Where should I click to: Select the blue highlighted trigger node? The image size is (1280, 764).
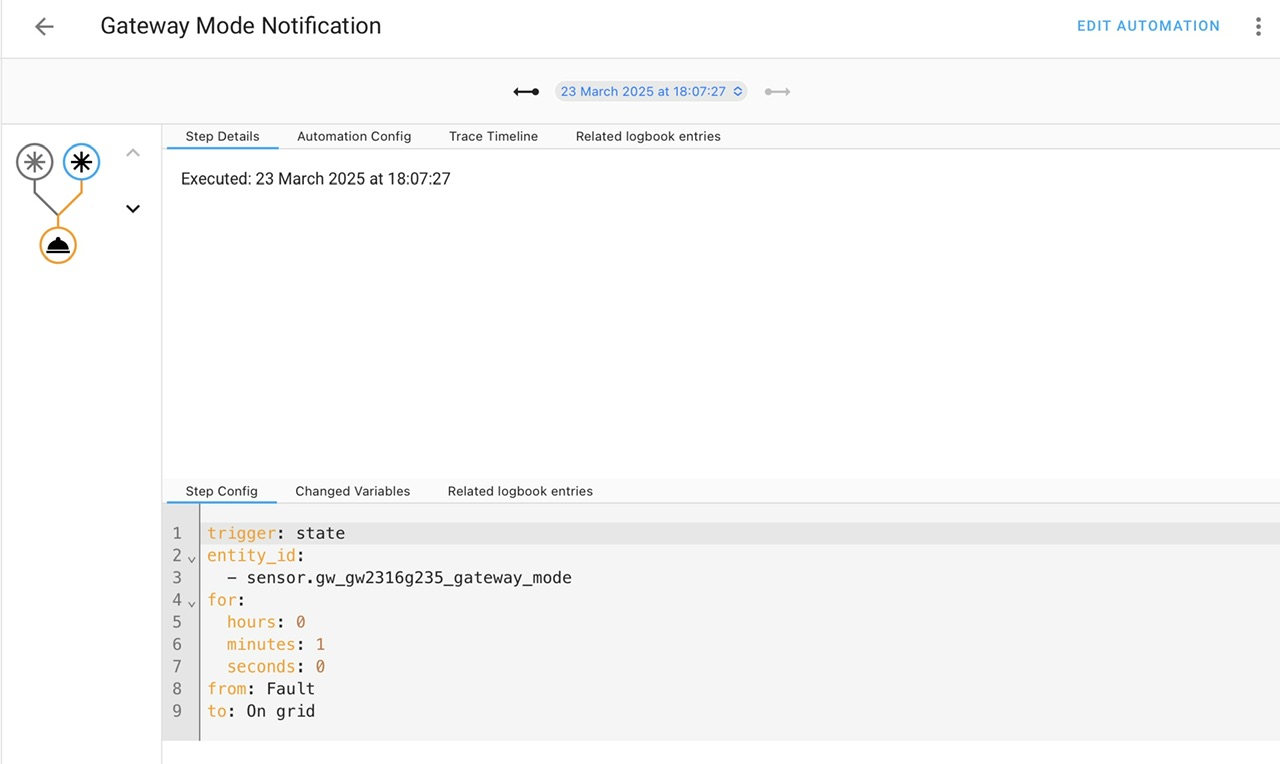tap(82, 162)
